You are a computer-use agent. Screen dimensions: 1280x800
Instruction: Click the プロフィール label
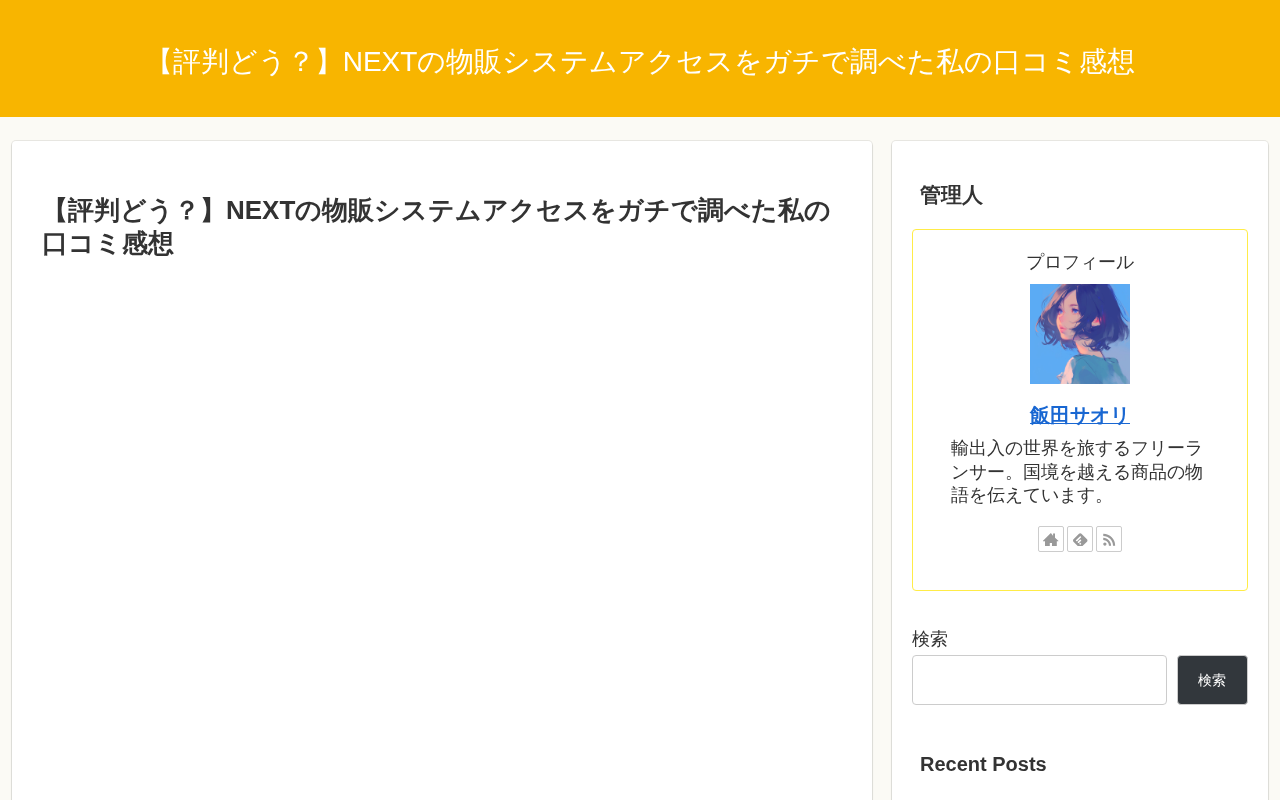[x=1080, y=262]
